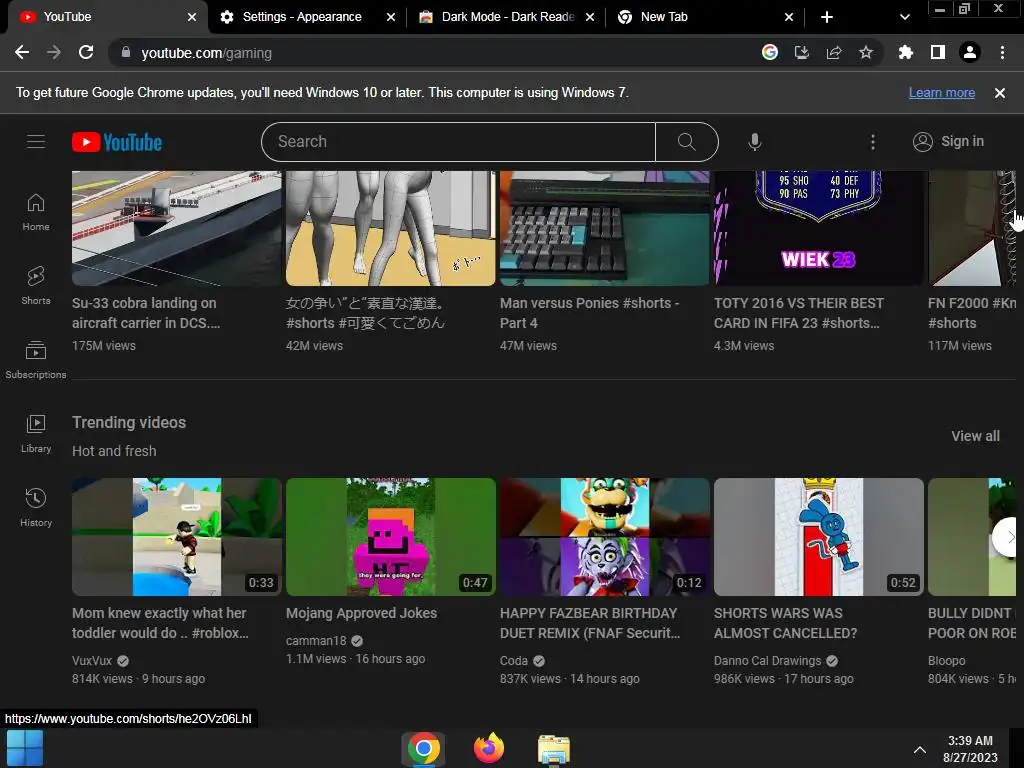Open Man versus Ponies short thumbnail
Screen dimensions: 1024x768
(x=604, y=228)
